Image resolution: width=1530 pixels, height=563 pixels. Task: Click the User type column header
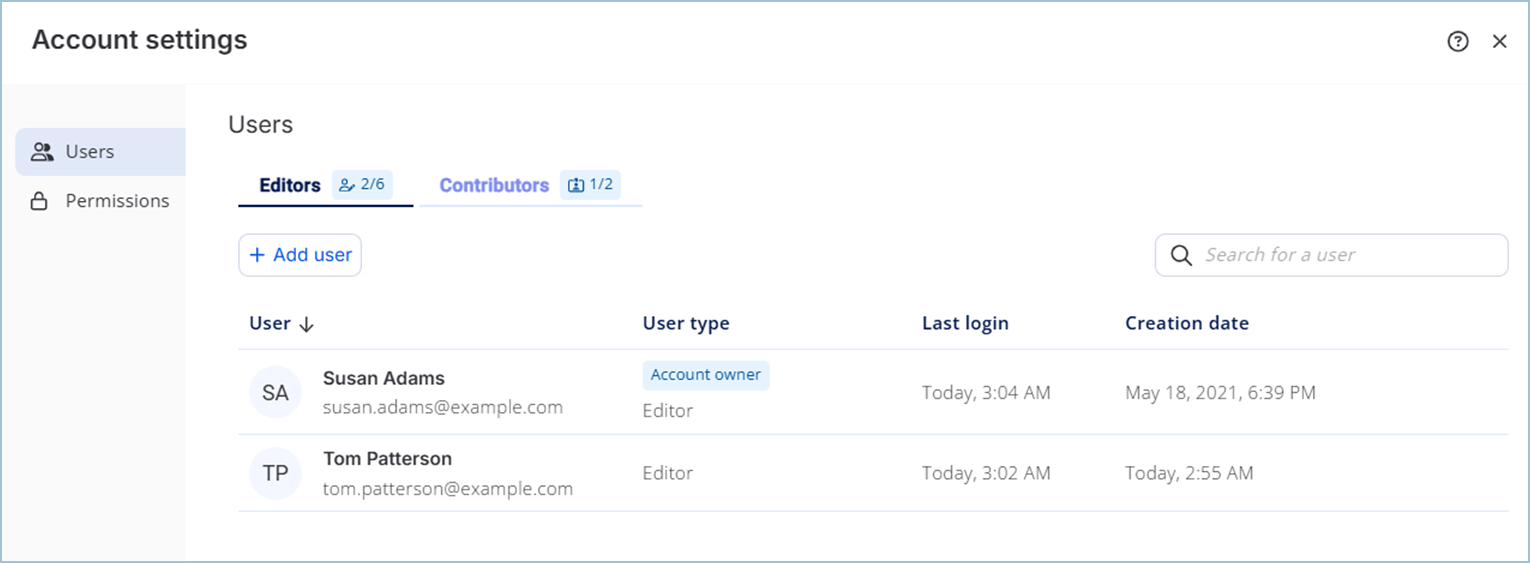tap(686, 323)
